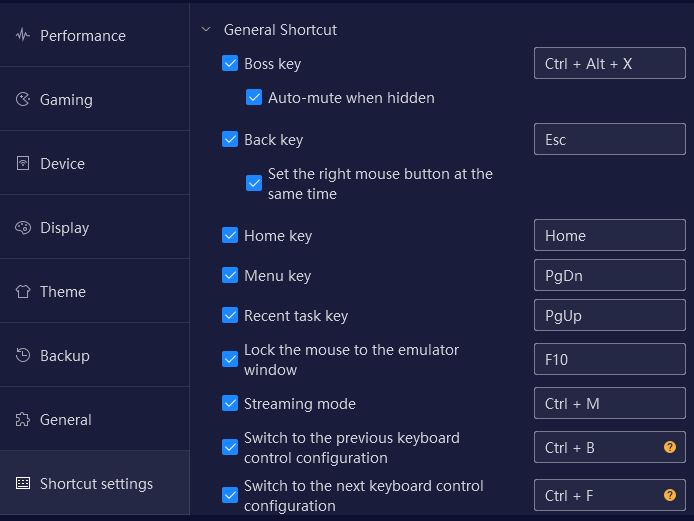
Task: Click help icon beside Ctrl + B
Action: pos(670,447)
